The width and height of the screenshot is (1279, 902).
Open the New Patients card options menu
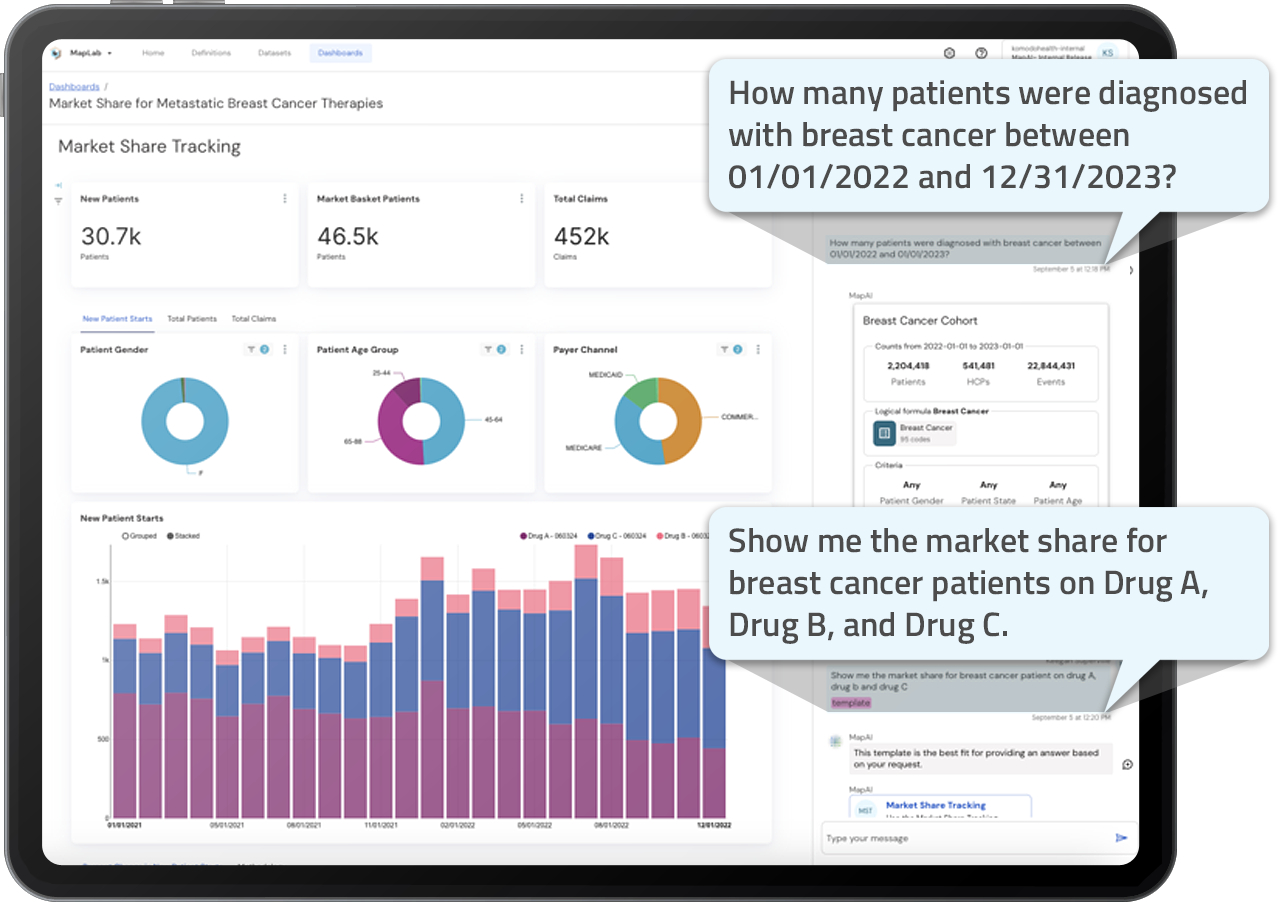pyautogui.click(x=285, y=199)
